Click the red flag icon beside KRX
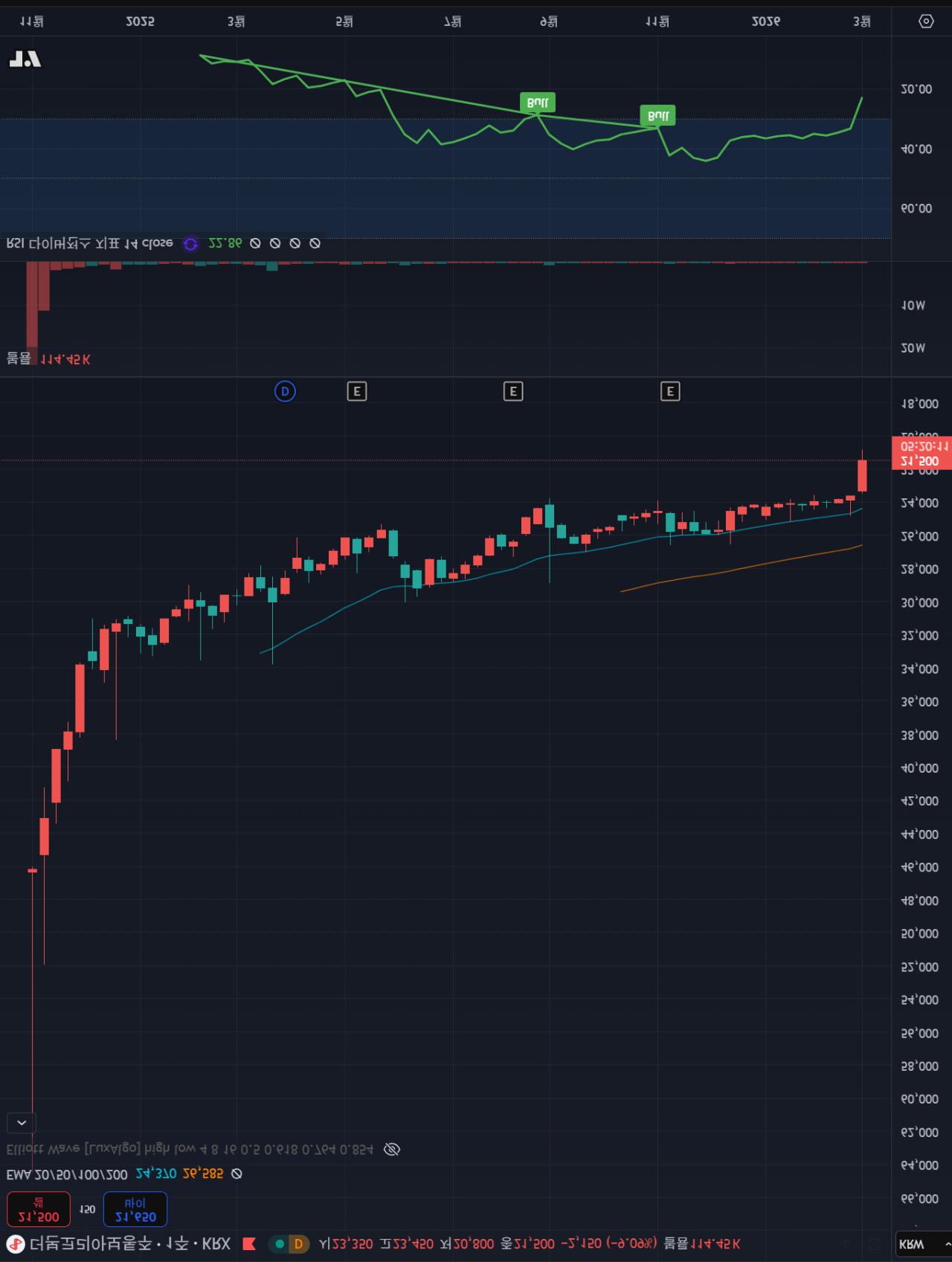Image resolution: width=952 pixels, height=1262 pixels. (250, 1244)
